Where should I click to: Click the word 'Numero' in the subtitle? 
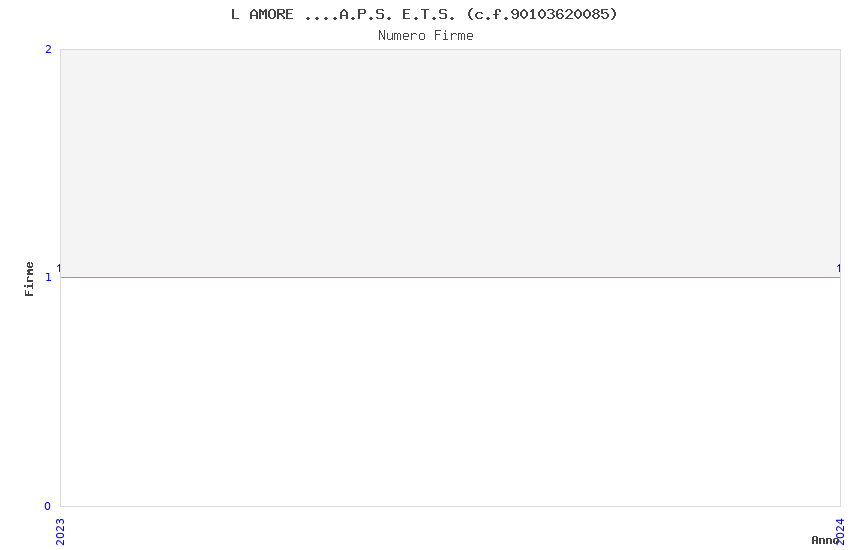402,36
